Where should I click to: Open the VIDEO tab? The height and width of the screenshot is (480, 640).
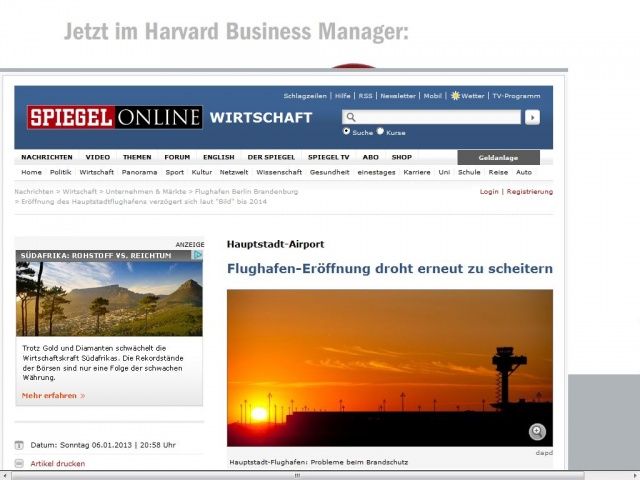point(98,157)
